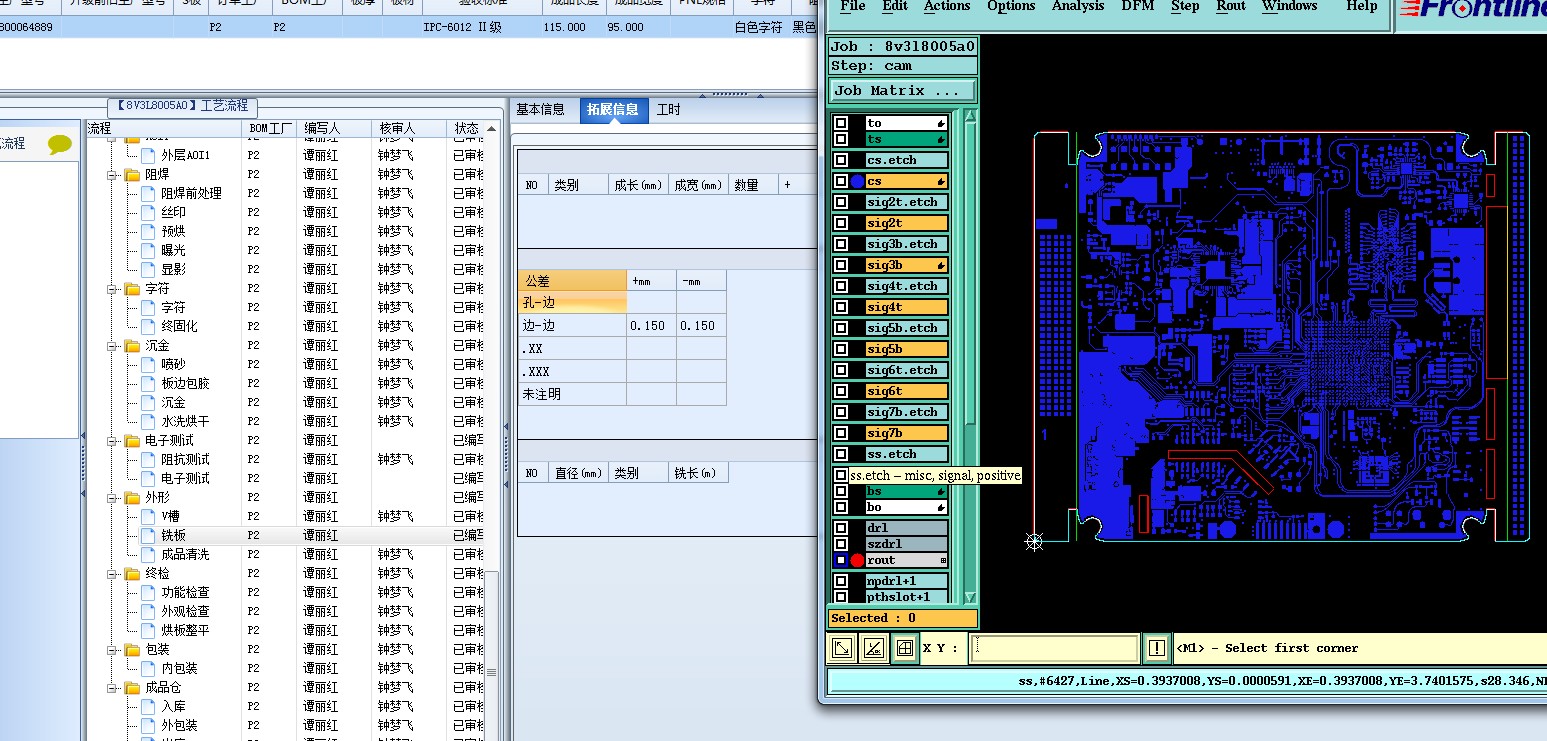The height and width of the screenshot is (741, 1547).
Task: Collapse the 沉金 tree node
Action: click(x=110, y=345)
